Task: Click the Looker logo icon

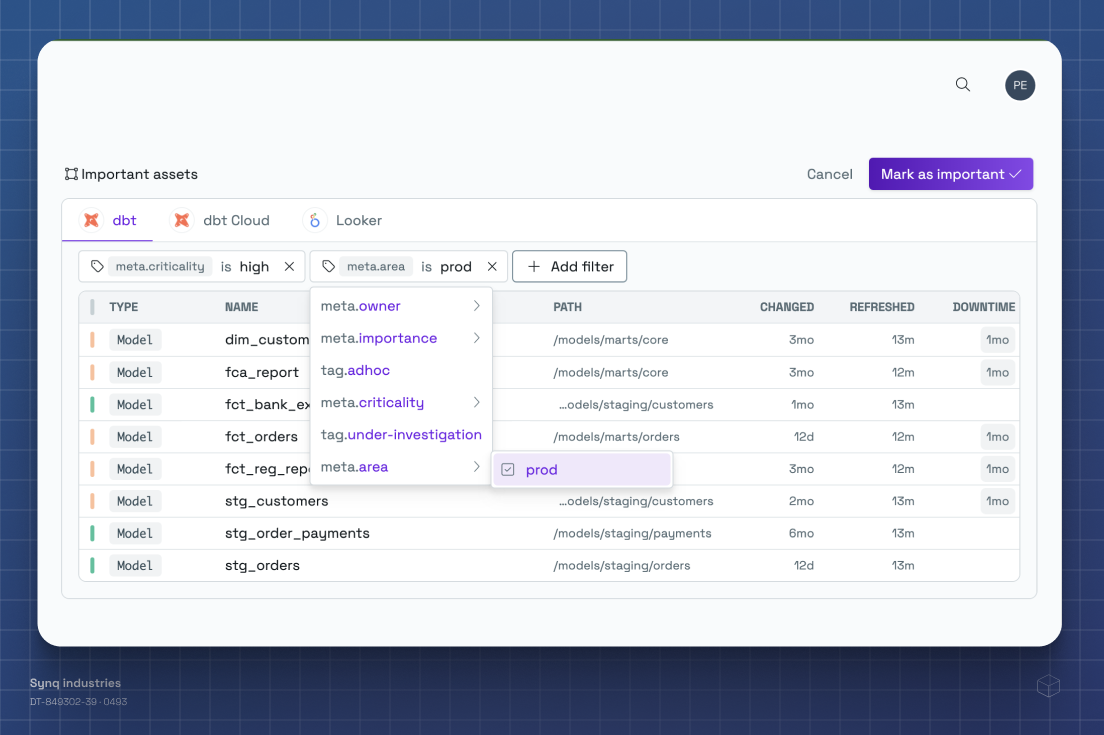Action: pyautogui.click(x=314, y=220)
